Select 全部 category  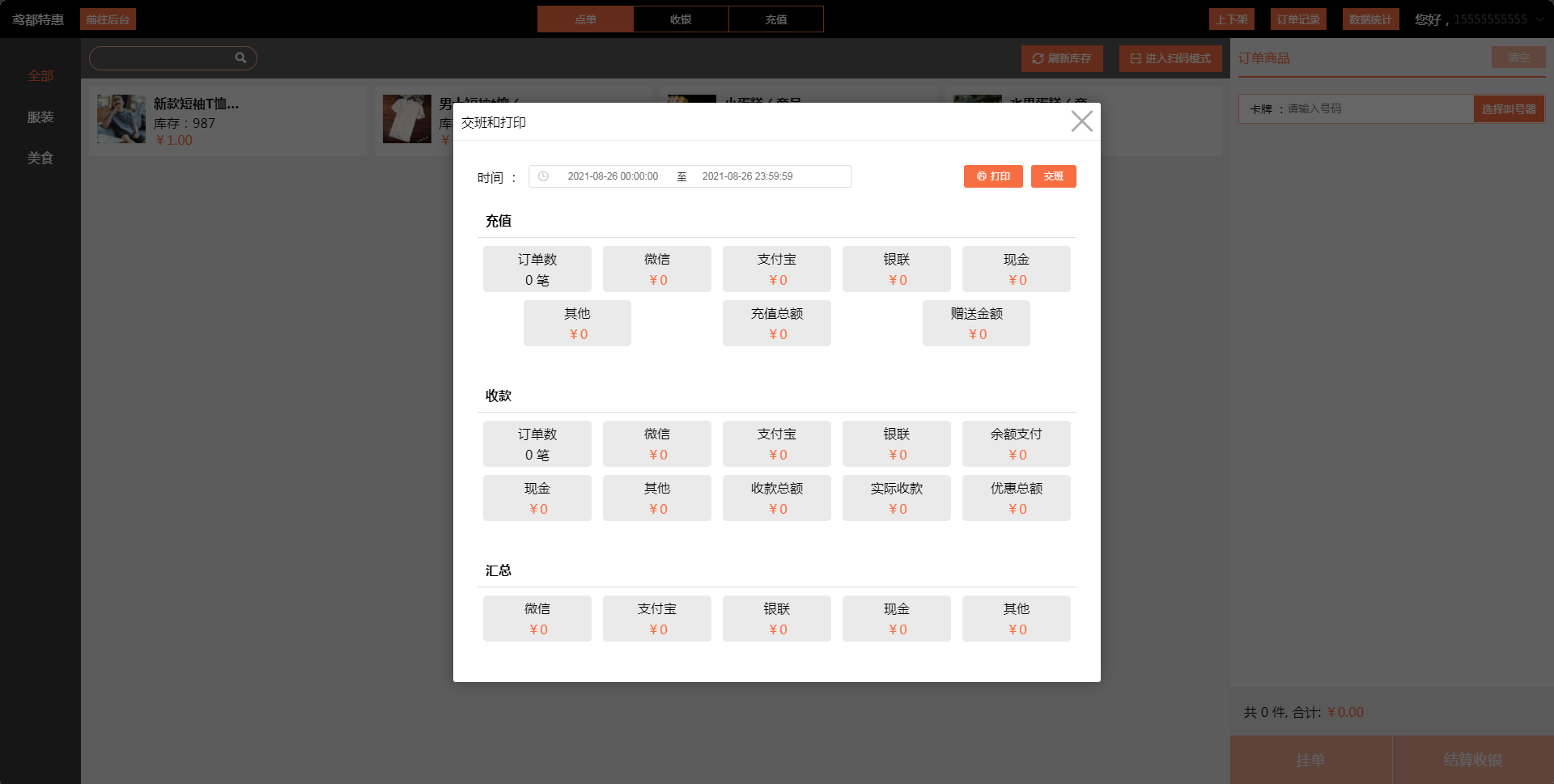point(40,76)
